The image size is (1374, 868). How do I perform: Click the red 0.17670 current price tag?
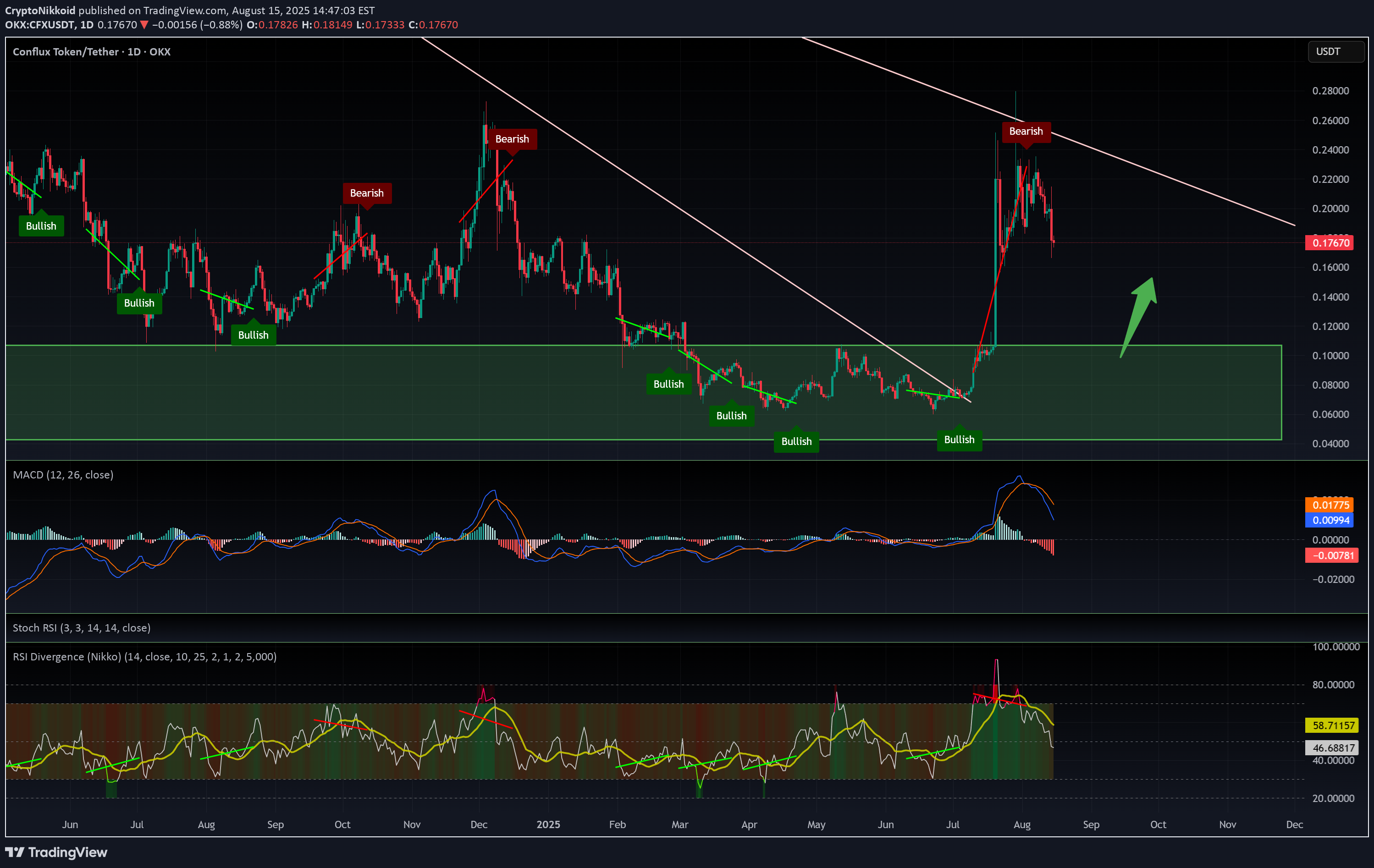pyautogui.click(x=1330, y=243)
